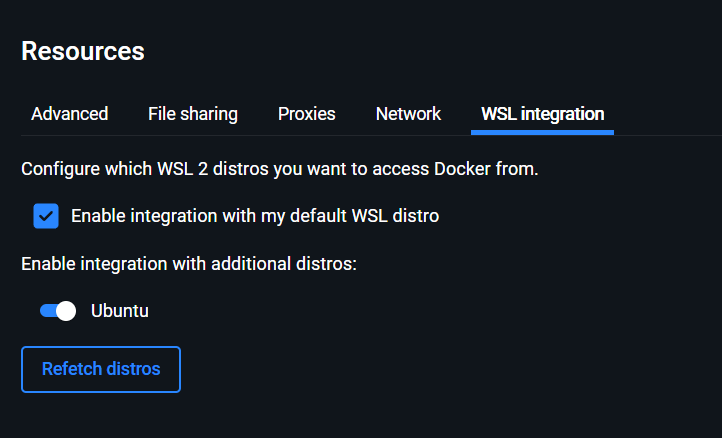
Task: Click the 'Enable integration with my default WSL distro' label
Action: click(x=255, y=216)
